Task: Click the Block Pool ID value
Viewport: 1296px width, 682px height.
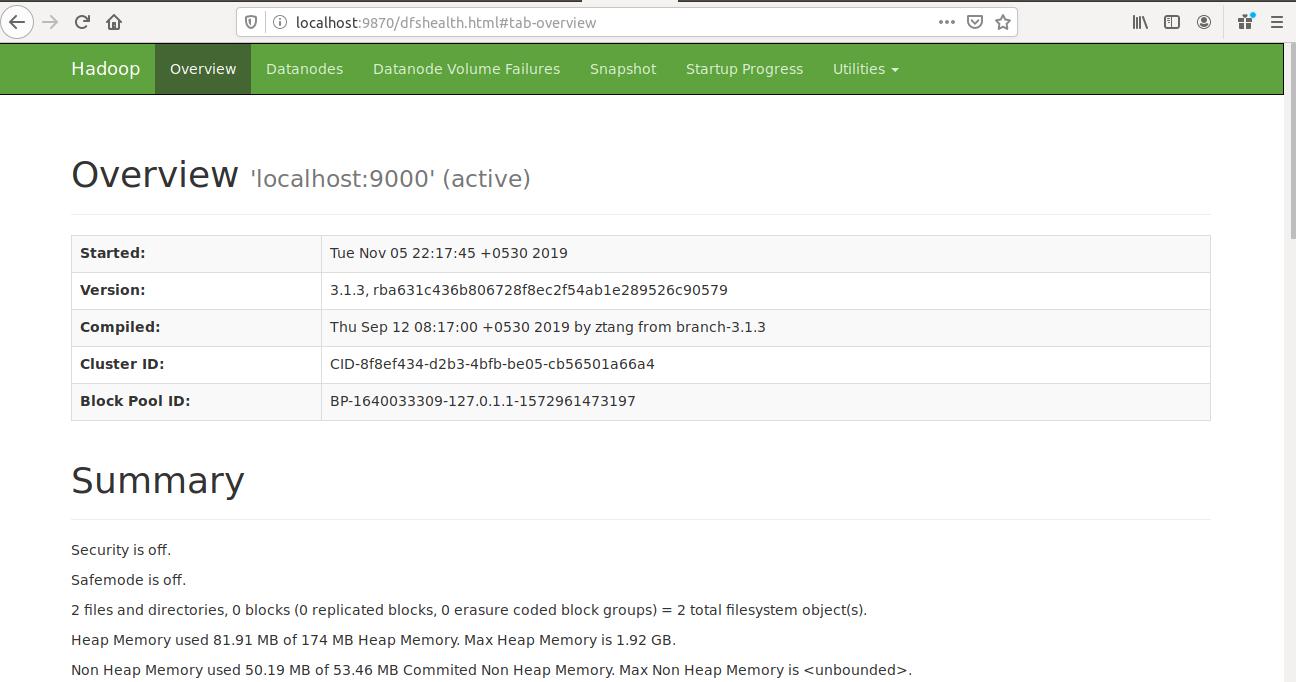Action: (x=483, y=401)
